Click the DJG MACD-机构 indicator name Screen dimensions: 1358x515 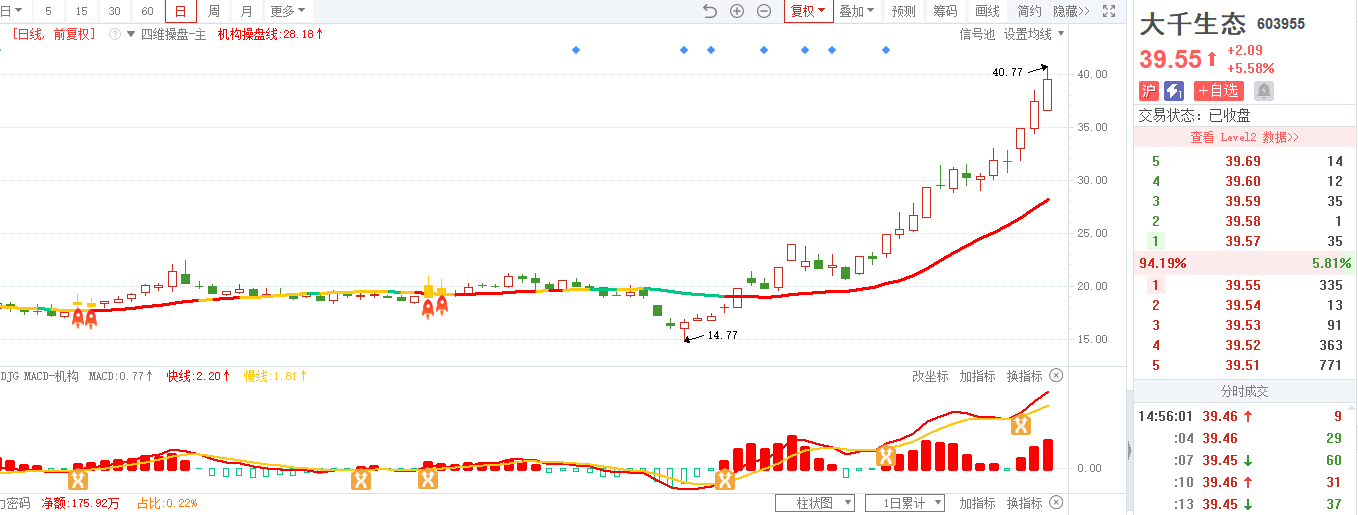(39, 376)
